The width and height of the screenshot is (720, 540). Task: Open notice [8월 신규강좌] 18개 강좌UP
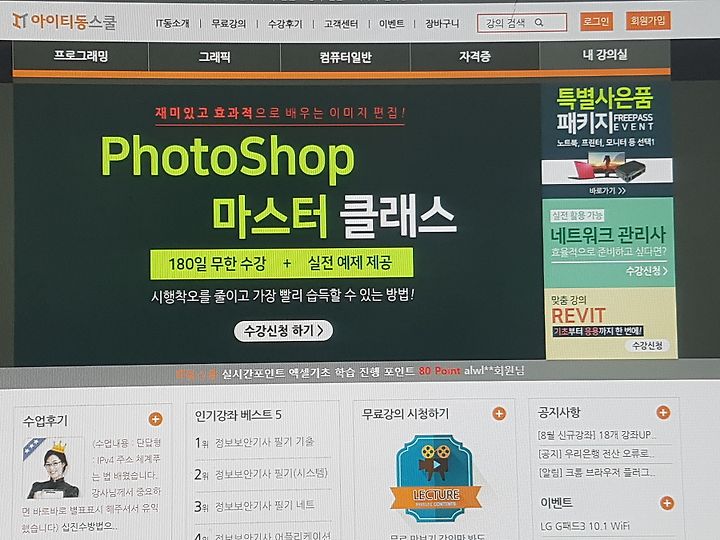pos(597,434)
